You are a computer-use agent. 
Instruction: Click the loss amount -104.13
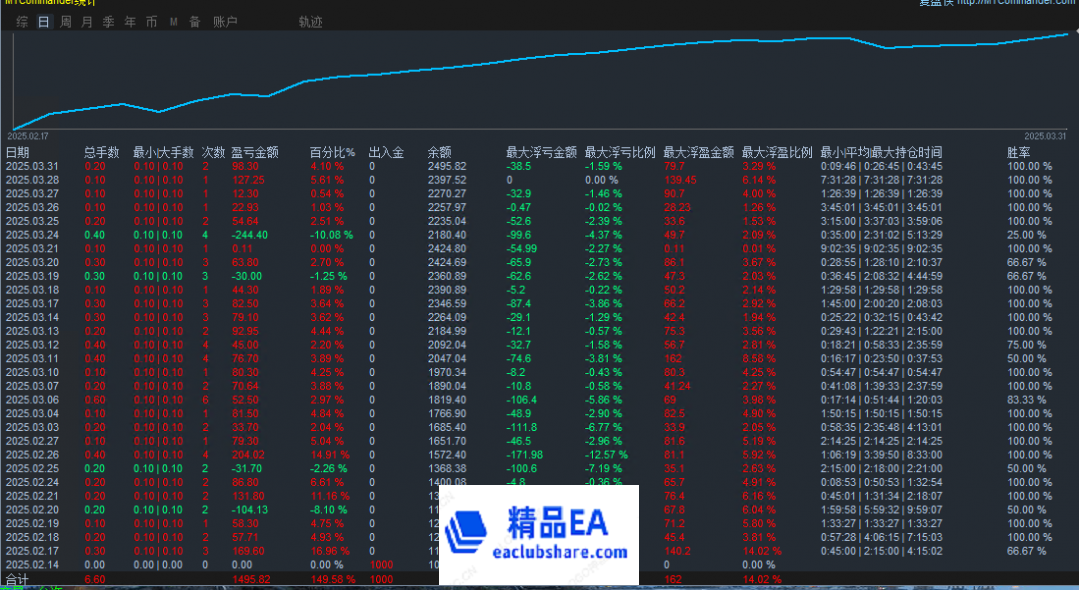[250, 510]
